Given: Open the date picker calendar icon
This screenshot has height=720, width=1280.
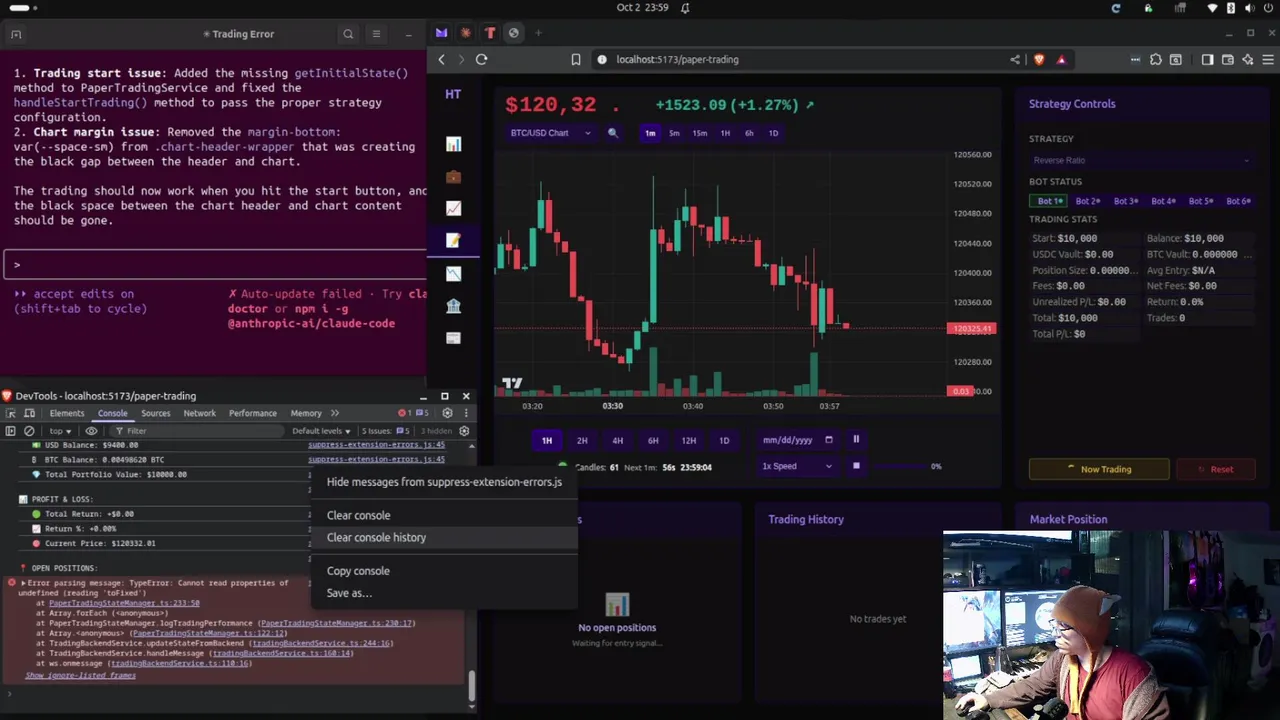Looking at the screenshot, I should [828, 440].
